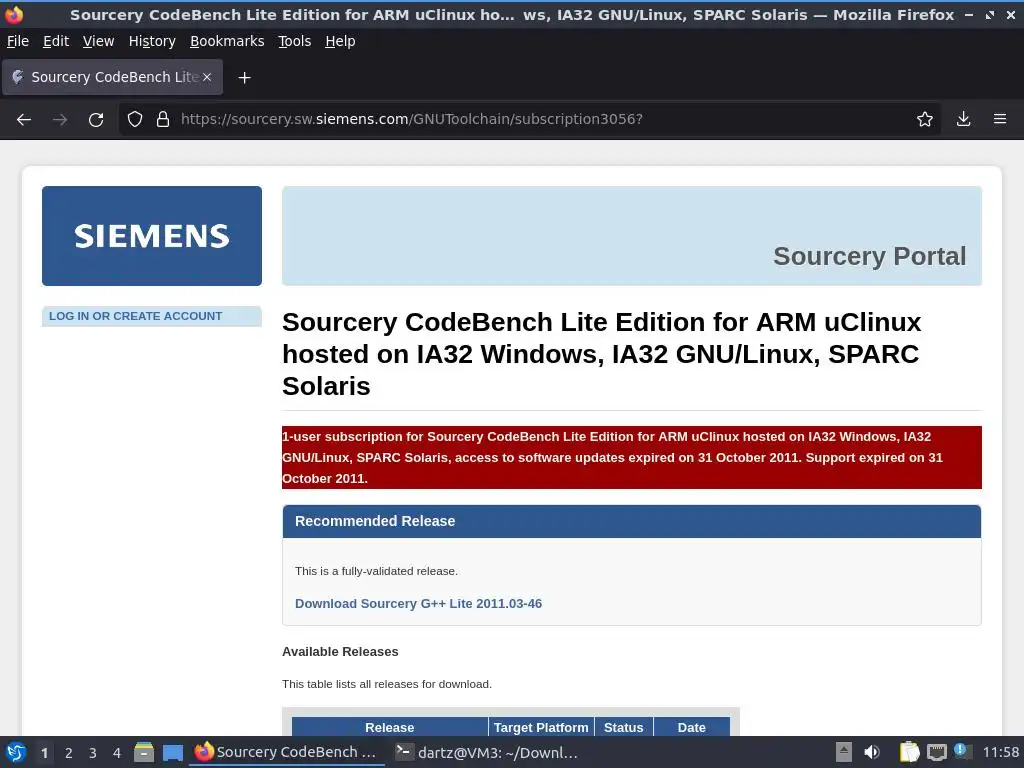Viewport: 1024px width, 768px height.
Task: Click the Date column header
Action: [x=691, y=727]
